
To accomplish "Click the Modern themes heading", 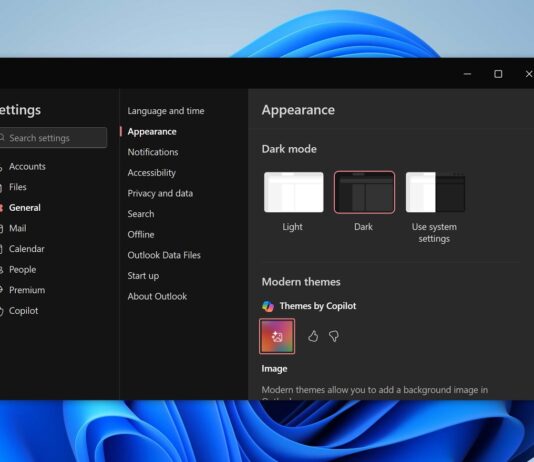I will coord(301,282).
